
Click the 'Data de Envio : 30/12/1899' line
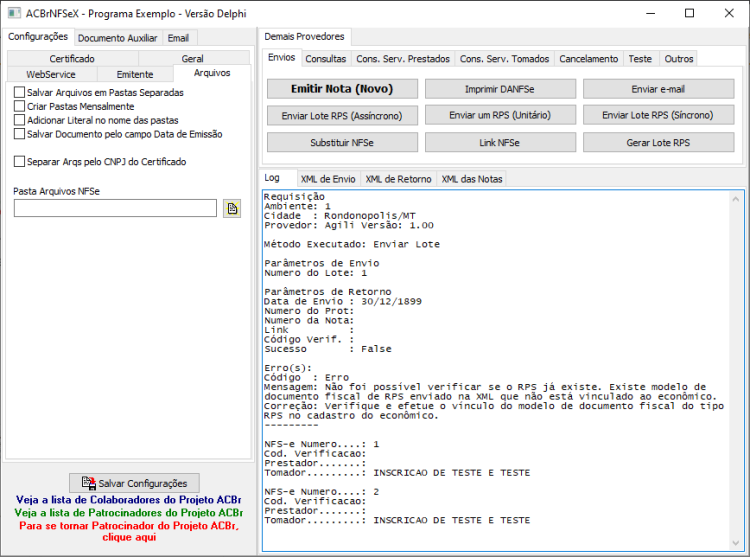coord(343,302)
